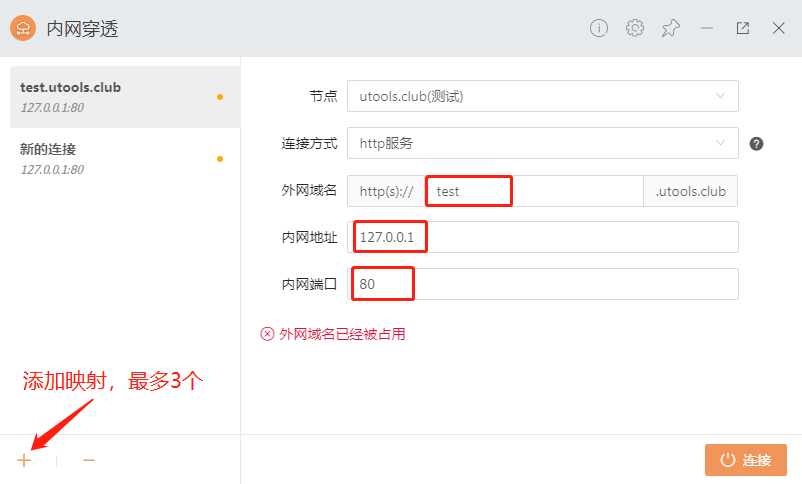Click error message 外网域名已经被占用
Image resolution: width=802 pixels, height=484 pixels.
point(342,334)
